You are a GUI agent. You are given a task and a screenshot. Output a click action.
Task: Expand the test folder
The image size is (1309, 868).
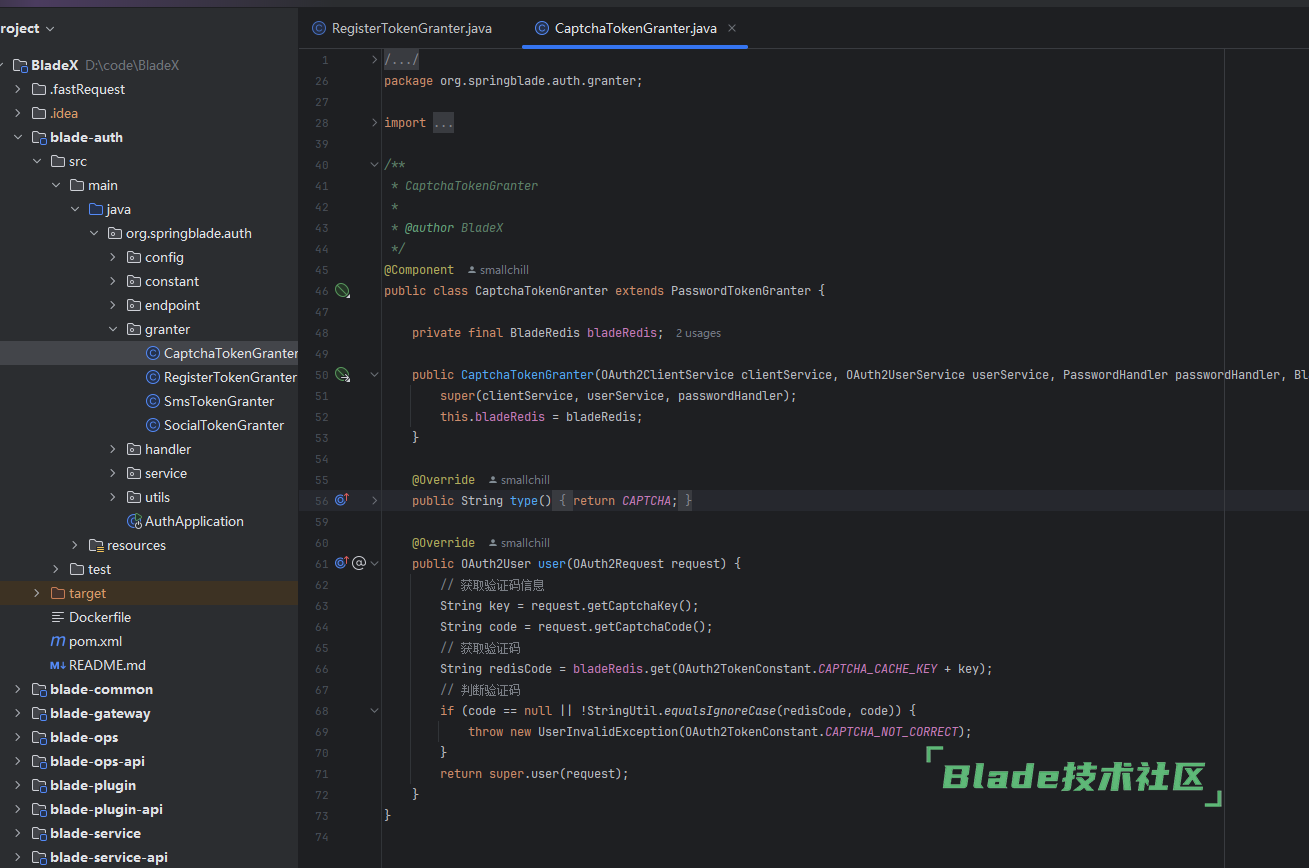55,569
